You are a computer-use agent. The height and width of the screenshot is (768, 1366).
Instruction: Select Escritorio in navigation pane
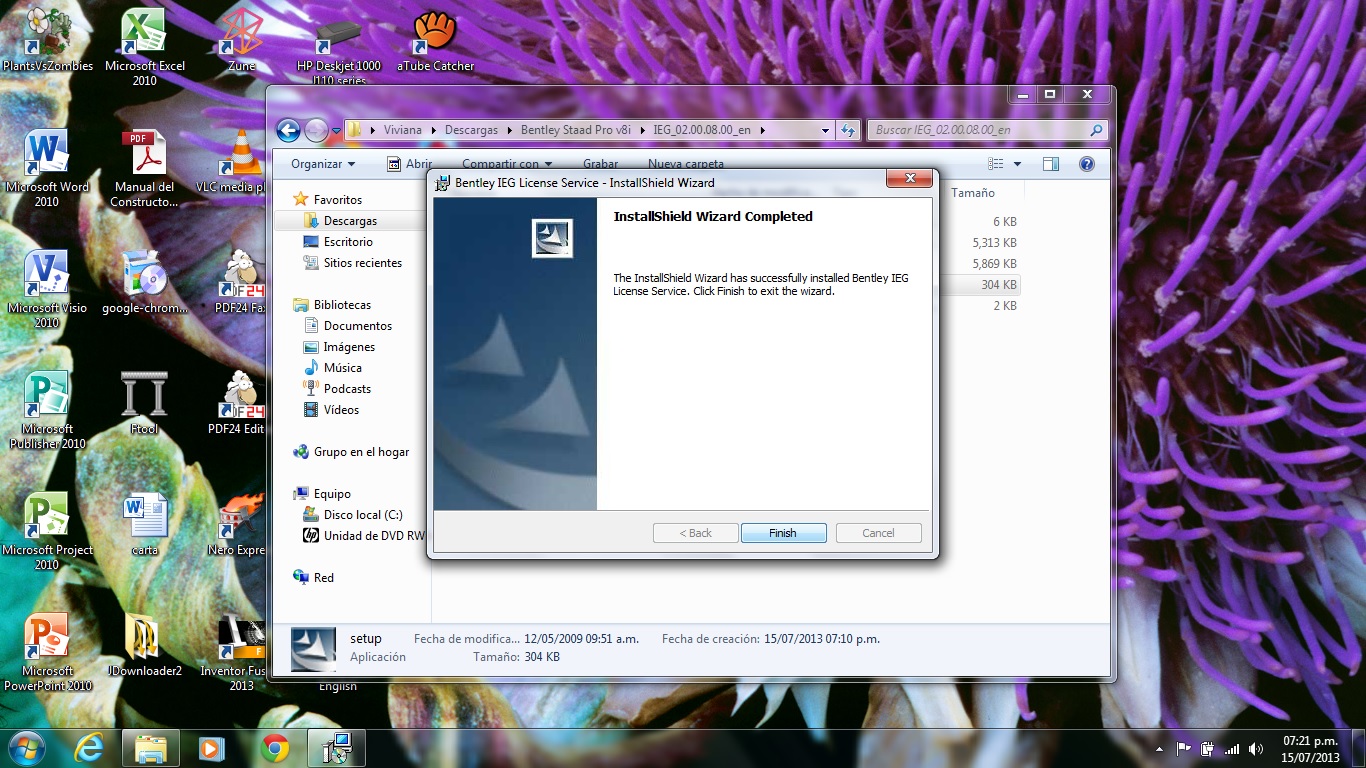click(348, 242)
